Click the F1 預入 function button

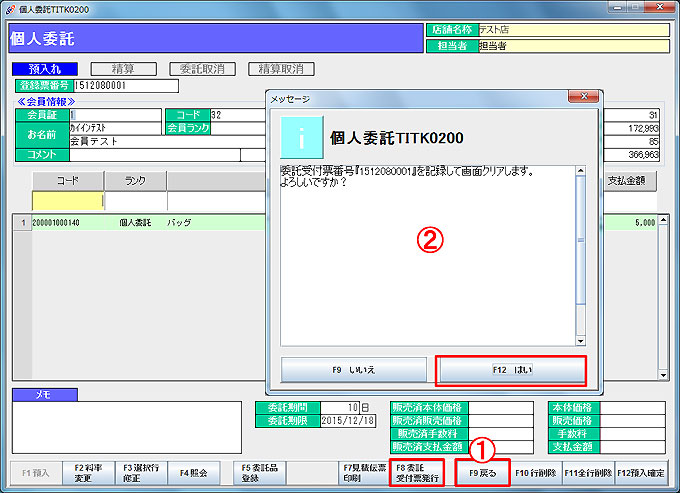pyautogui.click(x=36, y=473)
